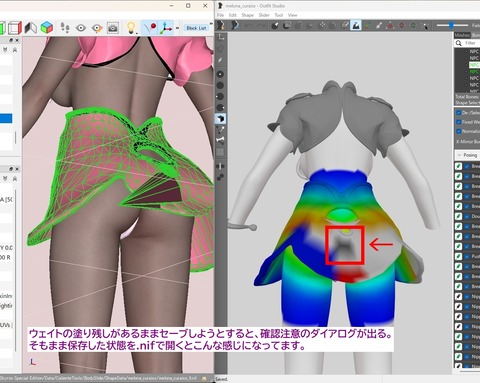This screenshot has height=383, width=480.
Task: Toggle the Fixed Weight checkbox
Action: (459, 122)
